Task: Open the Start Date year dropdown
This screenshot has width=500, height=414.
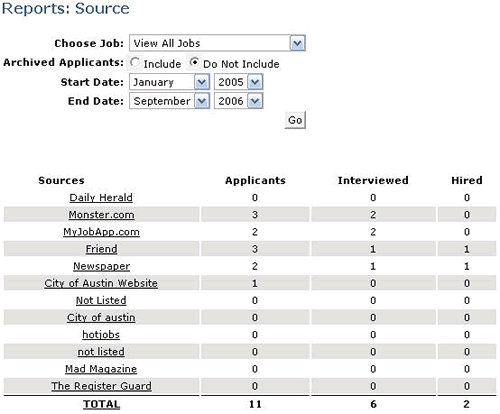Action: pos(238,82)
